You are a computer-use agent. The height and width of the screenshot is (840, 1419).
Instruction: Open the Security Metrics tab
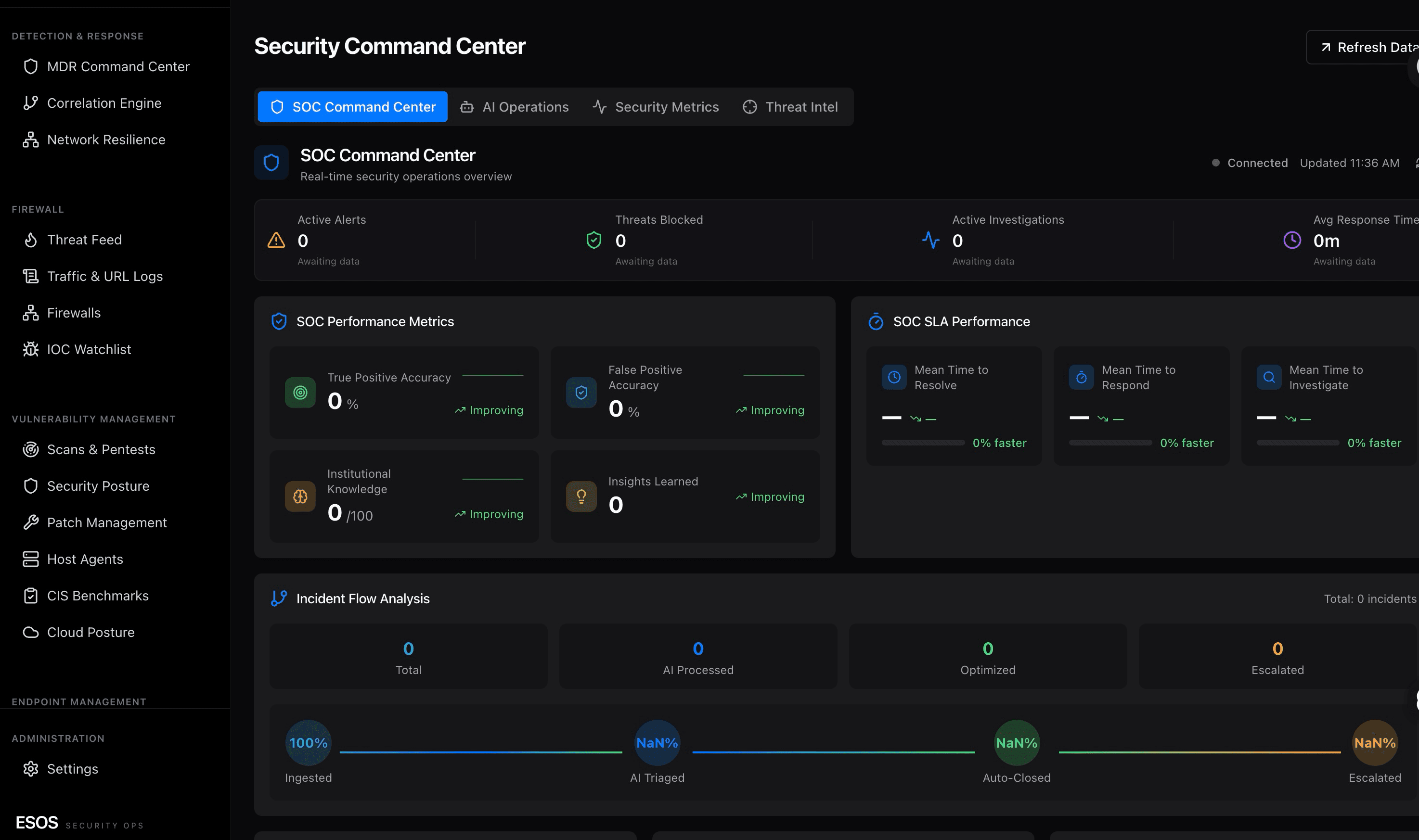[x=655, y=107]
